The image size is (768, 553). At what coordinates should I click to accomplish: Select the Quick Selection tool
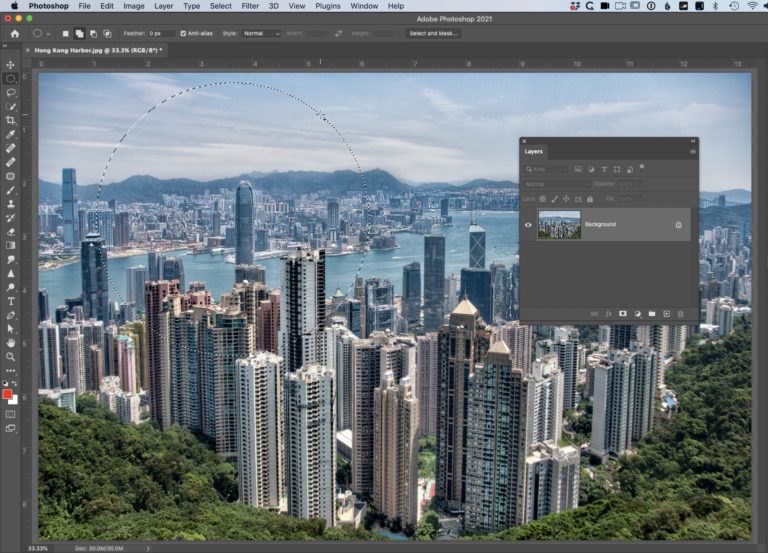point(10,106)
